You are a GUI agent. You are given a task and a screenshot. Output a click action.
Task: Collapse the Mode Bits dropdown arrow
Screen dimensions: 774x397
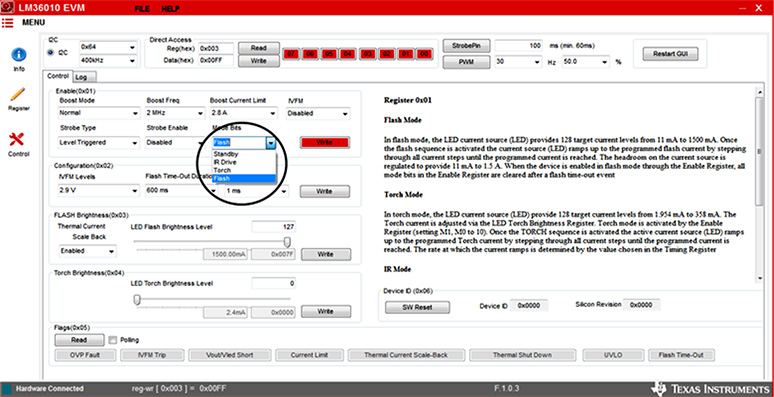coord(271,143)
